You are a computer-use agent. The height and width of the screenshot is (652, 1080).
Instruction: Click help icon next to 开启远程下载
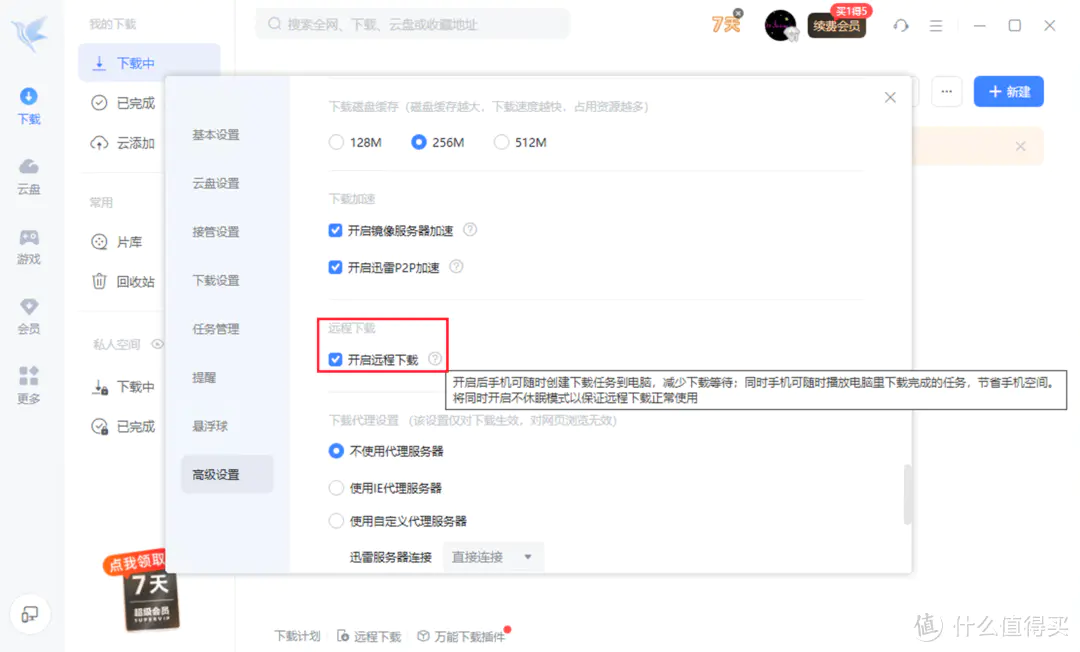[x=435, y=359]
